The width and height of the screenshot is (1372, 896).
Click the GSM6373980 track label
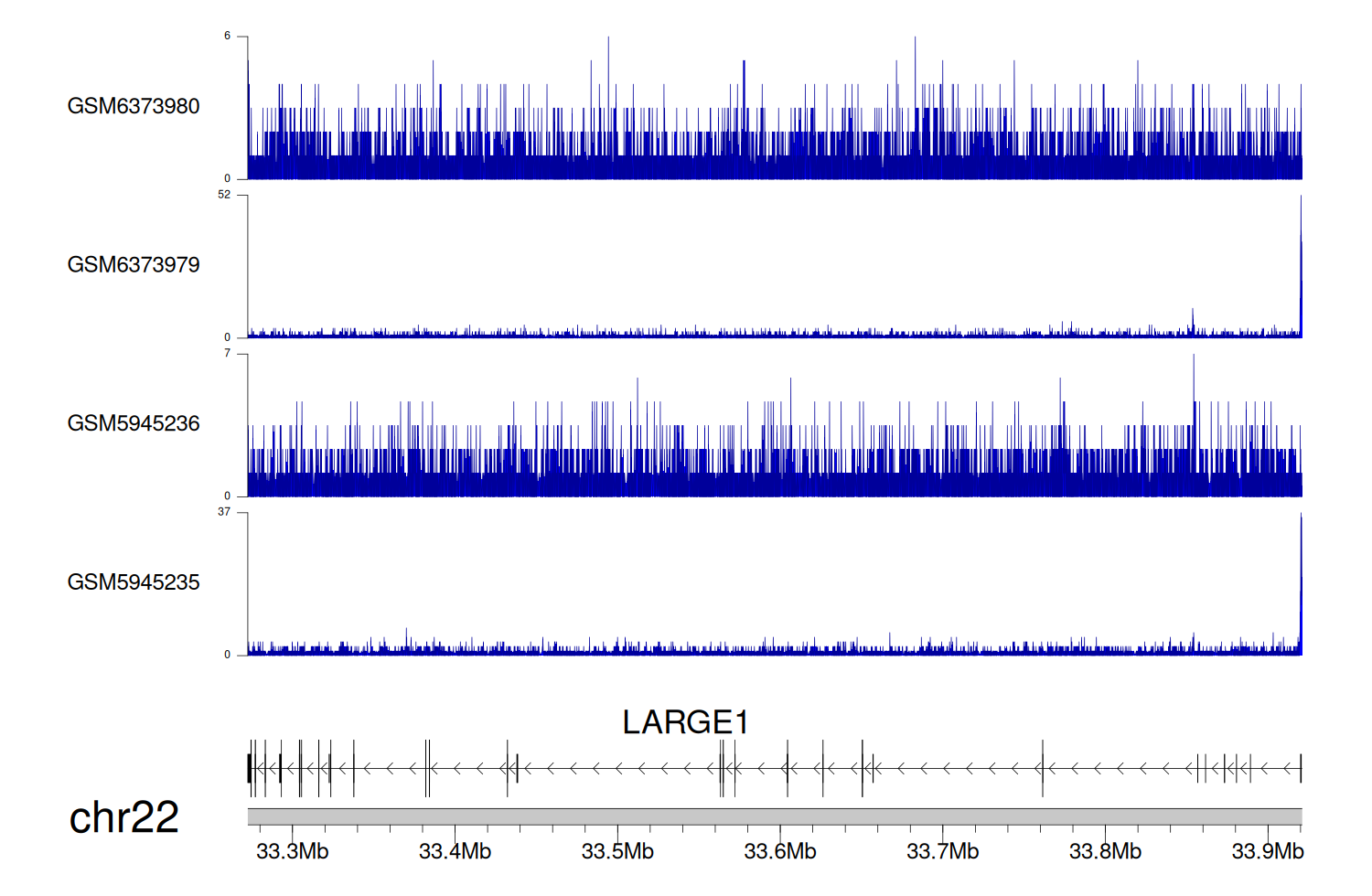tap(134, 106)
